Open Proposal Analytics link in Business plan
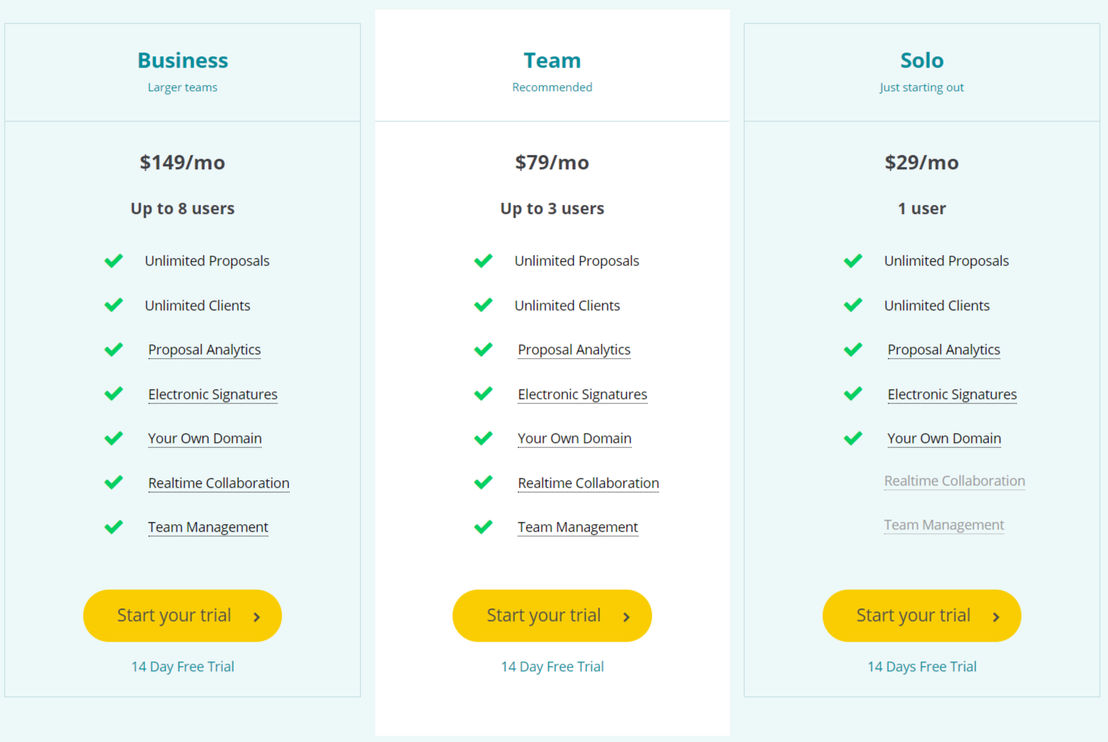Viewport: 1108px width, 742px height. click(x=204, y=350)
